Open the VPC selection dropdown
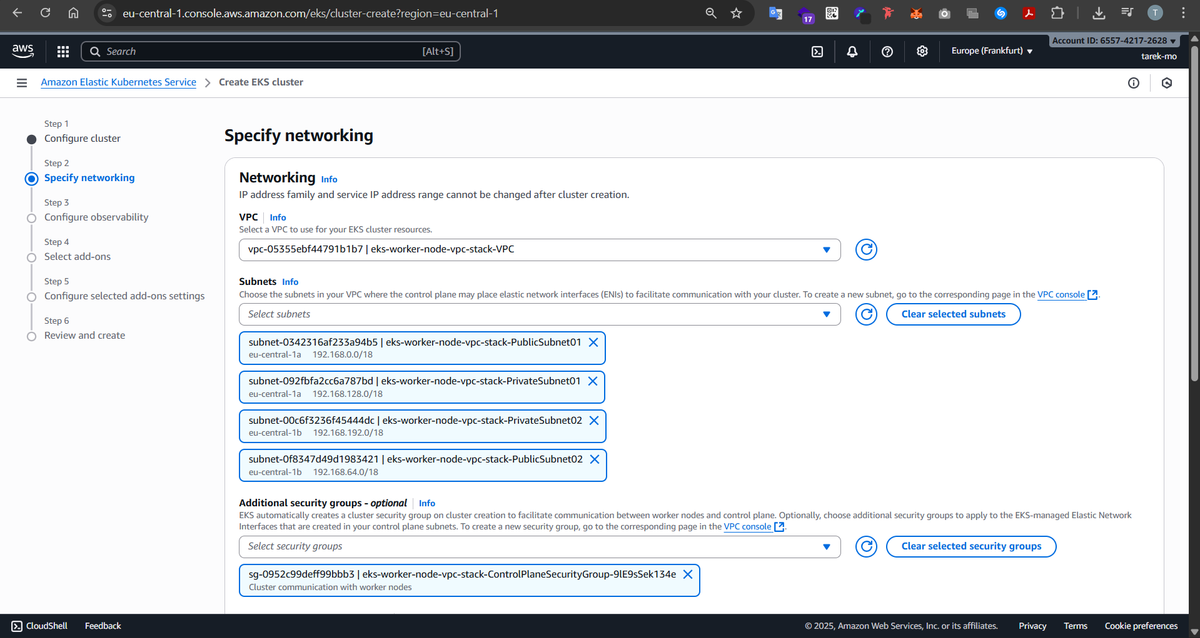This screenshot has height=638, width=1200. click(540, 250)
